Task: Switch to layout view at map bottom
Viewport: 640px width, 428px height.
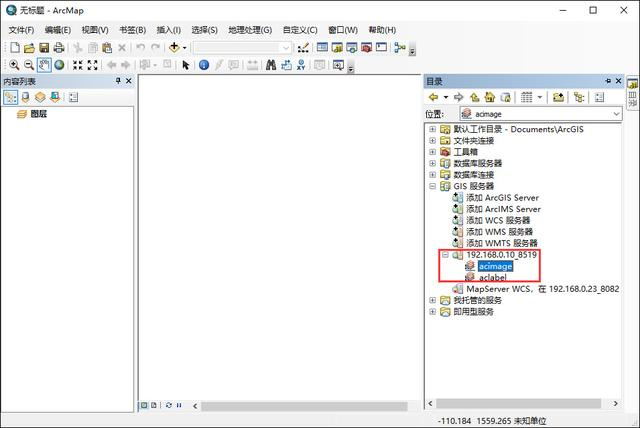Action: coord(154,405)
